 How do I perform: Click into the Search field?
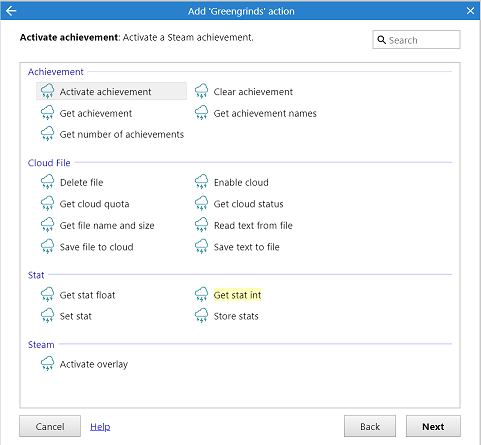point(416,40)
